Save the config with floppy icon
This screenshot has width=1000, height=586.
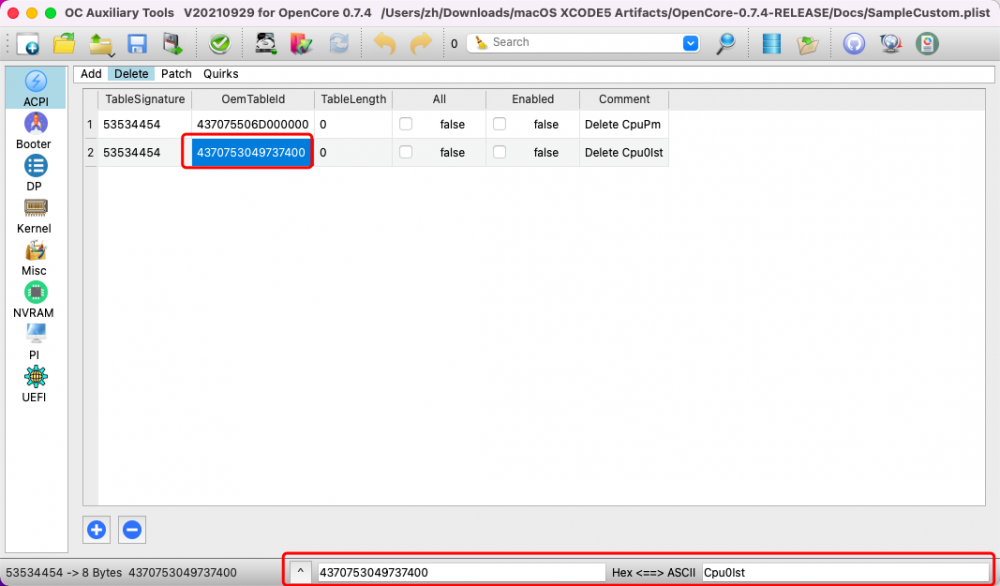click(137, 43)
